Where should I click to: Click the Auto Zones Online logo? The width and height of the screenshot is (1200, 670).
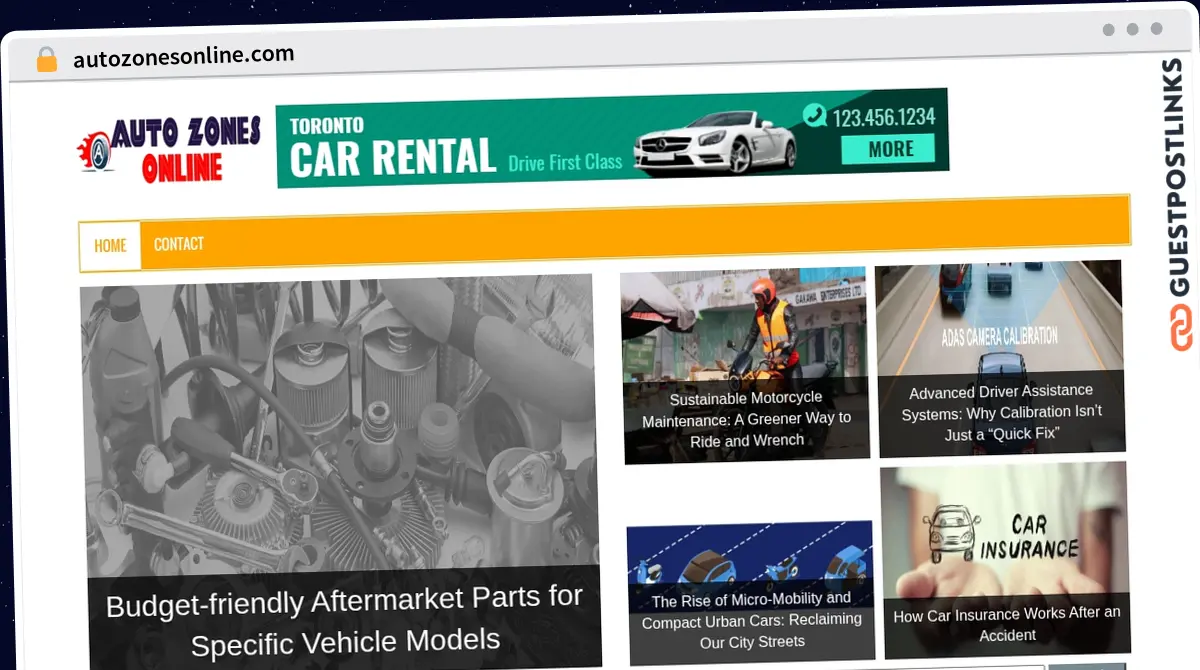coord(169,149)
